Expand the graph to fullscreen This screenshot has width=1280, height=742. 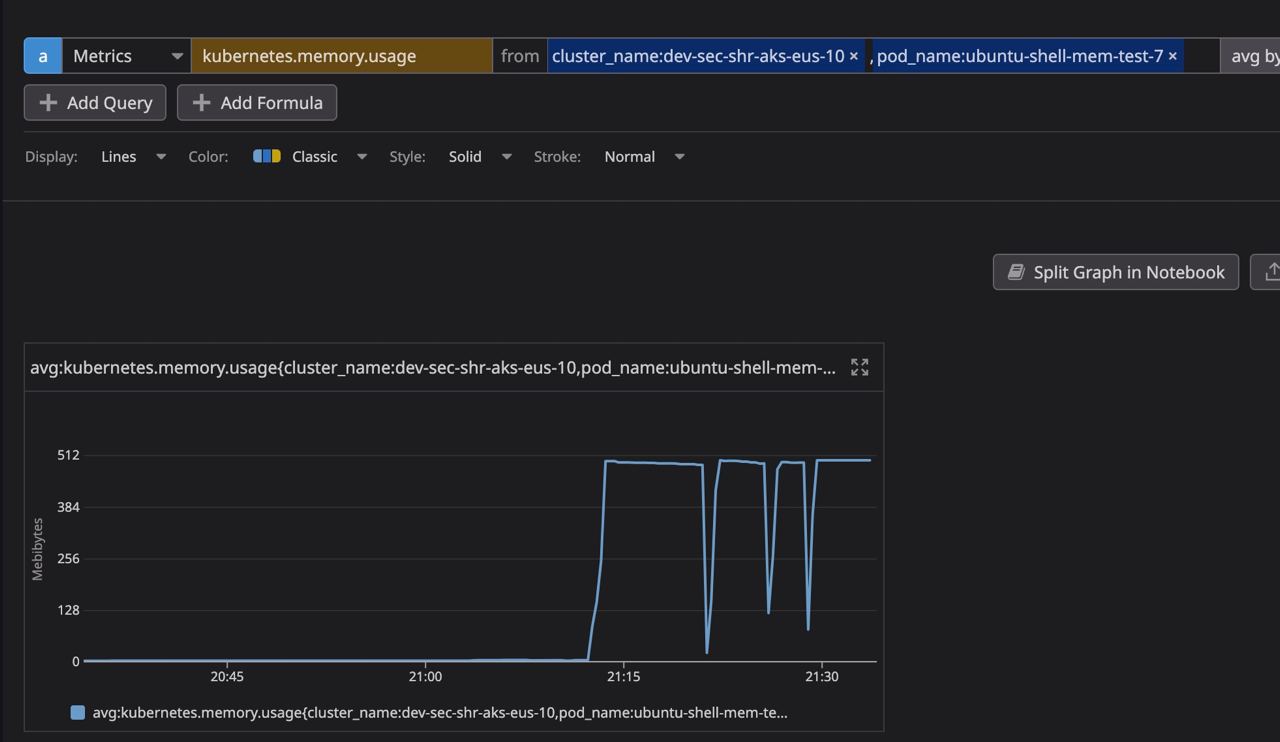coord(859,367)
